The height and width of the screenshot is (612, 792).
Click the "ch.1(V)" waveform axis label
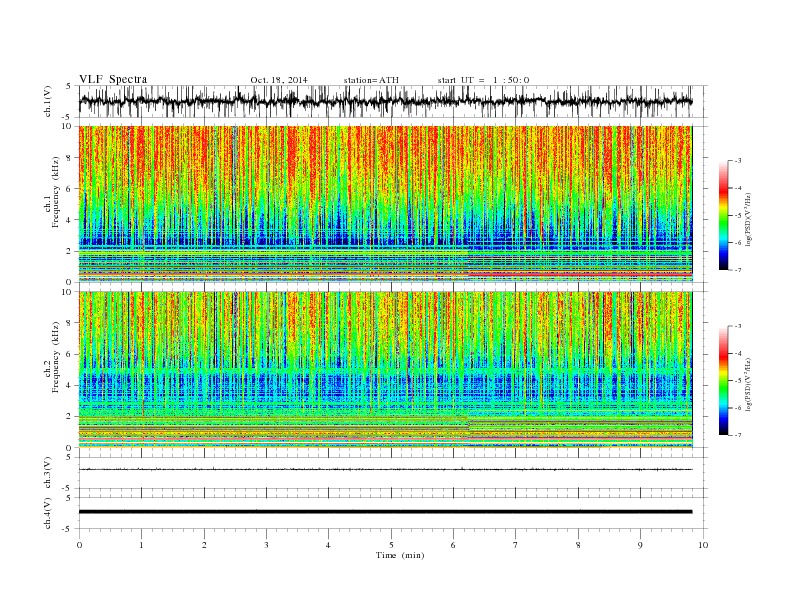(x=48, y=101)
